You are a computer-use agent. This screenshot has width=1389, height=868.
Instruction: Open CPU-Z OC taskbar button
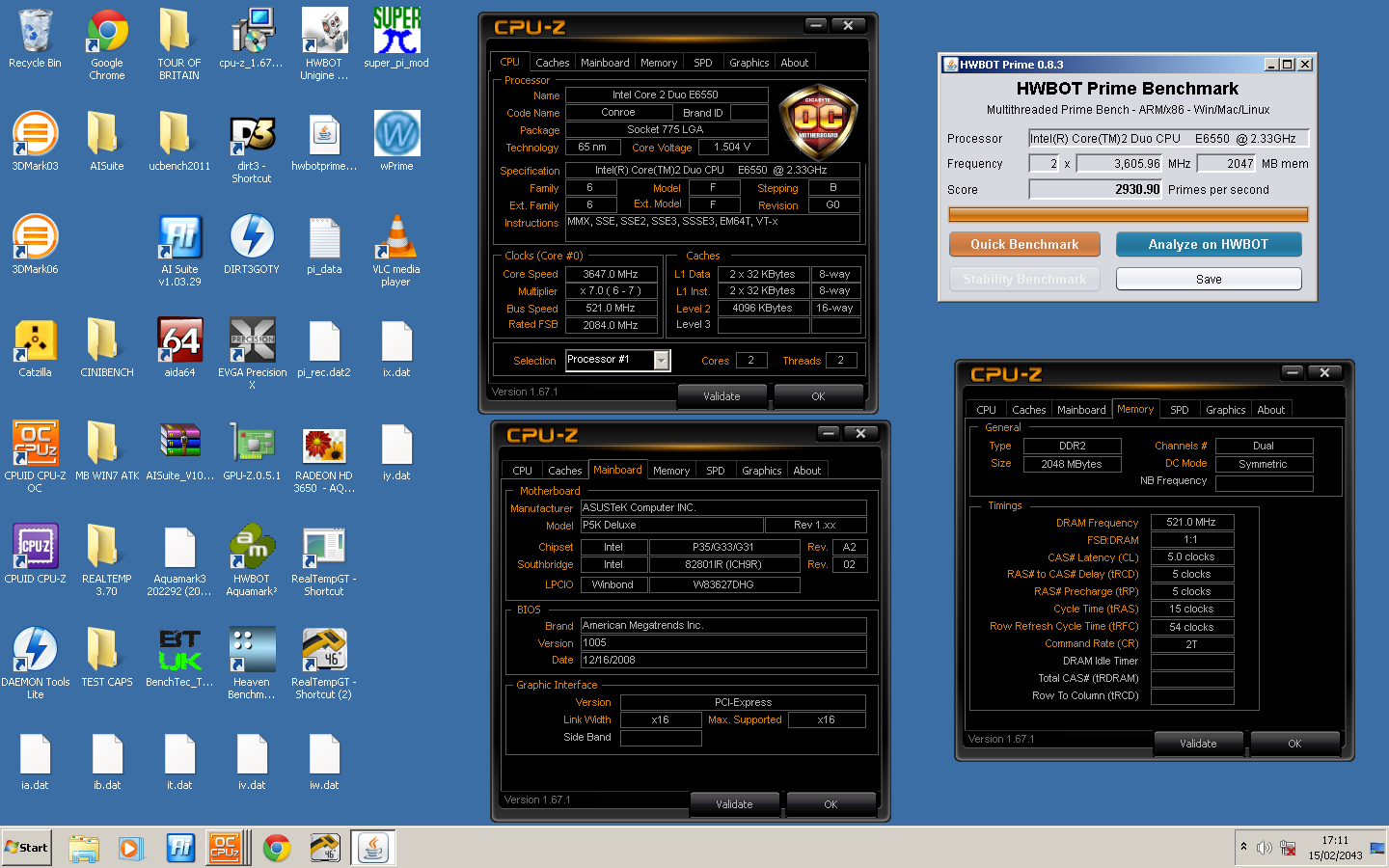[226, 848]
